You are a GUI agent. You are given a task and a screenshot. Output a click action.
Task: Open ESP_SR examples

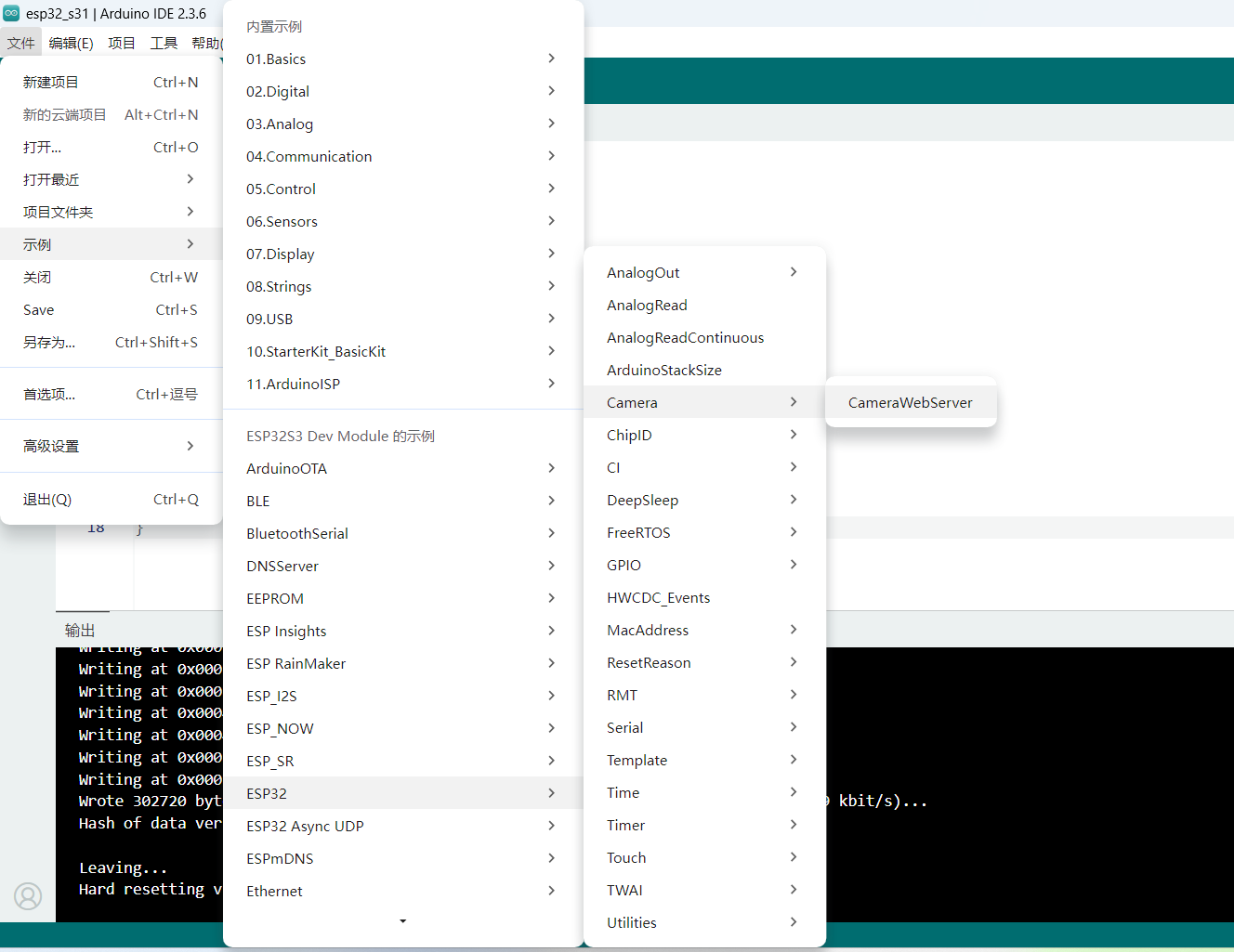(403, 761)
